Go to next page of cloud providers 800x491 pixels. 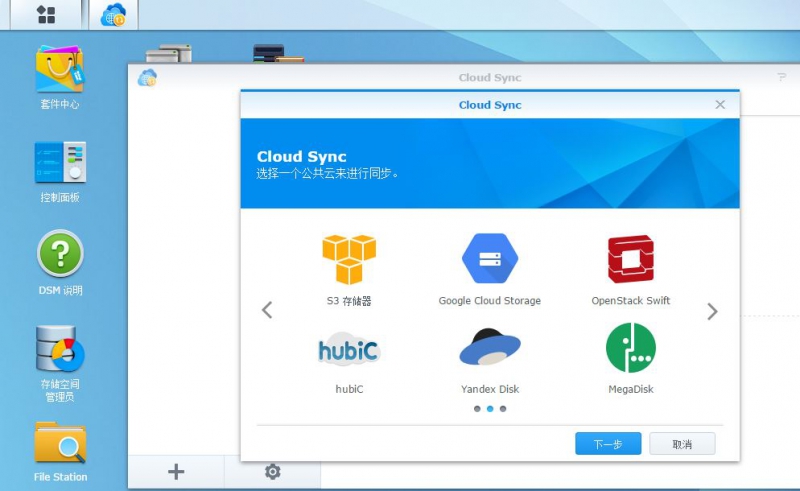coord(712,311)
